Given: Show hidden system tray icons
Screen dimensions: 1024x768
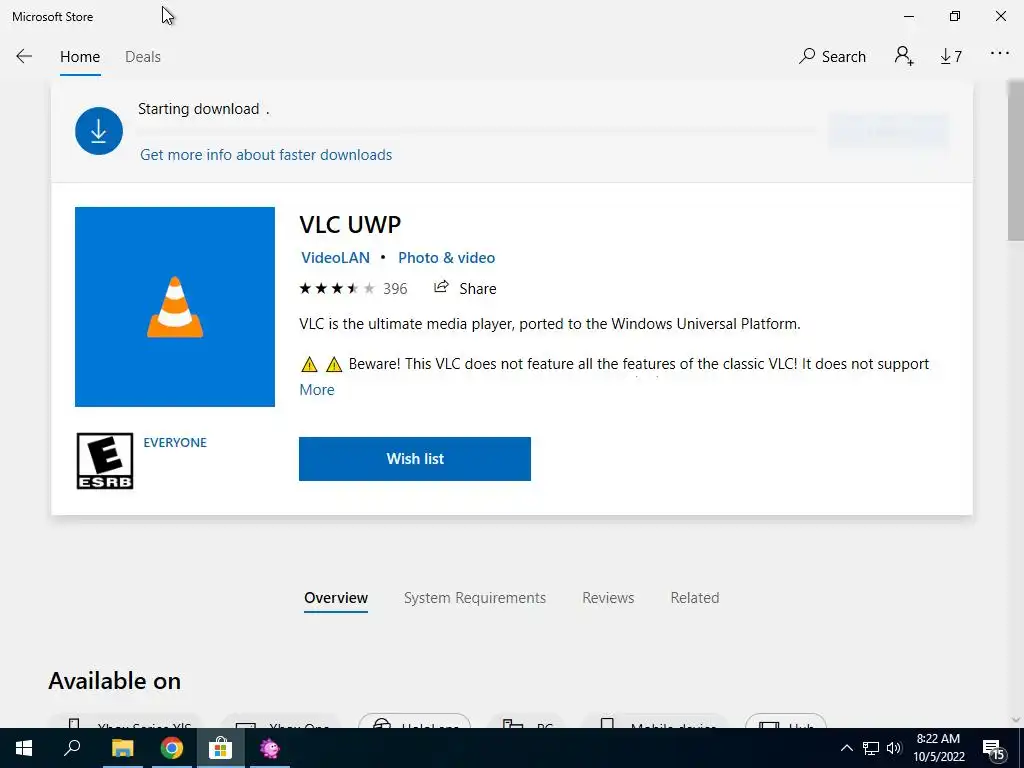Looking at the screenshot, I should click(x=846, y=748).
